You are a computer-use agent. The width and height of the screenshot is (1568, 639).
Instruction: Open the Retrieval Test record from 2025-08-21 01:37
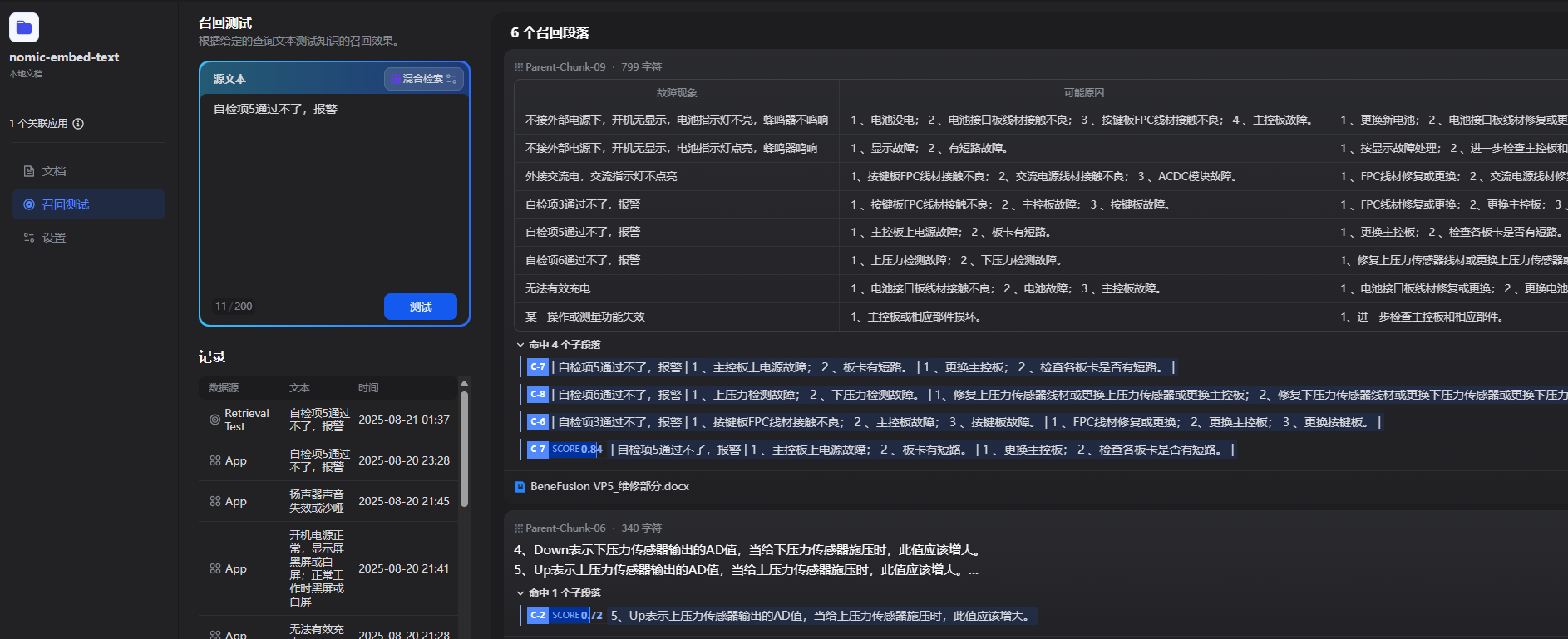click(x=328, y=420)
